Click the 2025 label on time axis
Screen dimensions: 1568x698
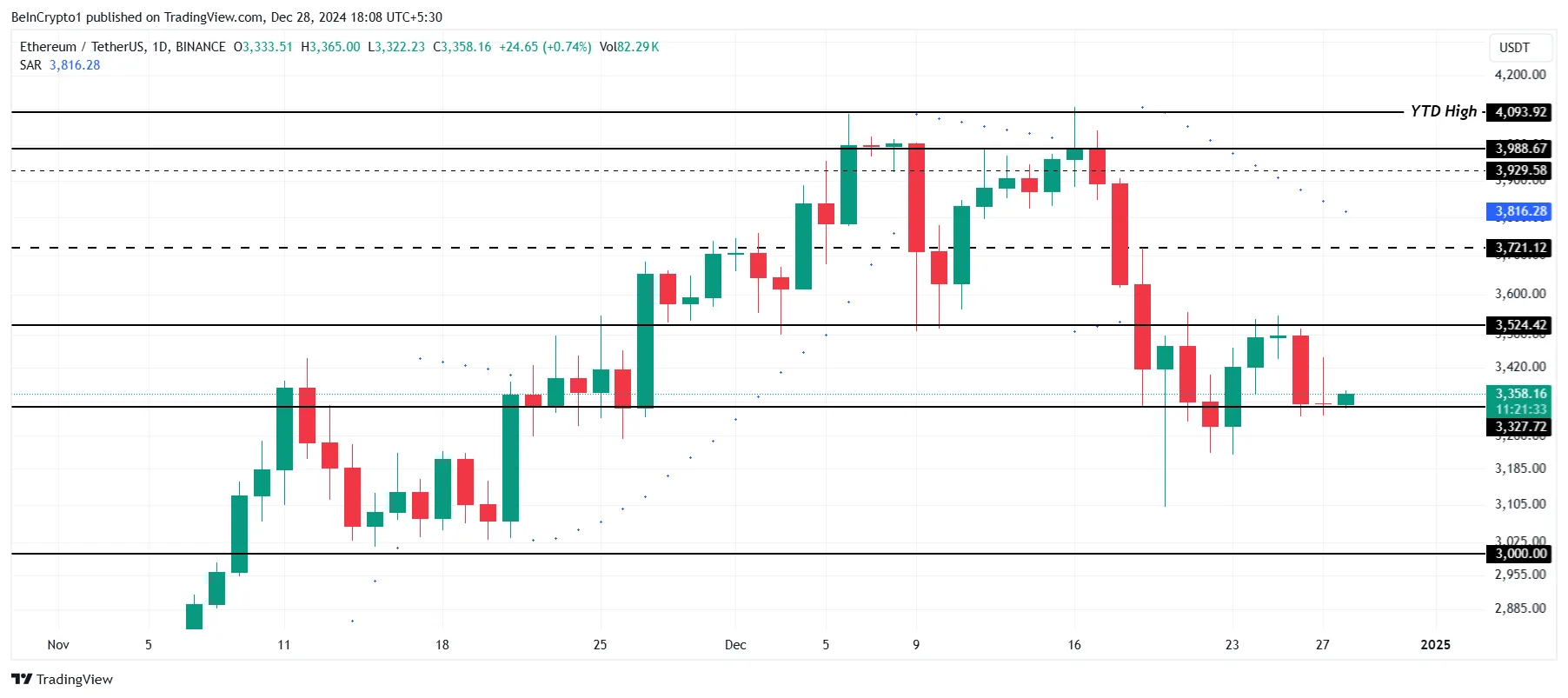point(1435,644)
